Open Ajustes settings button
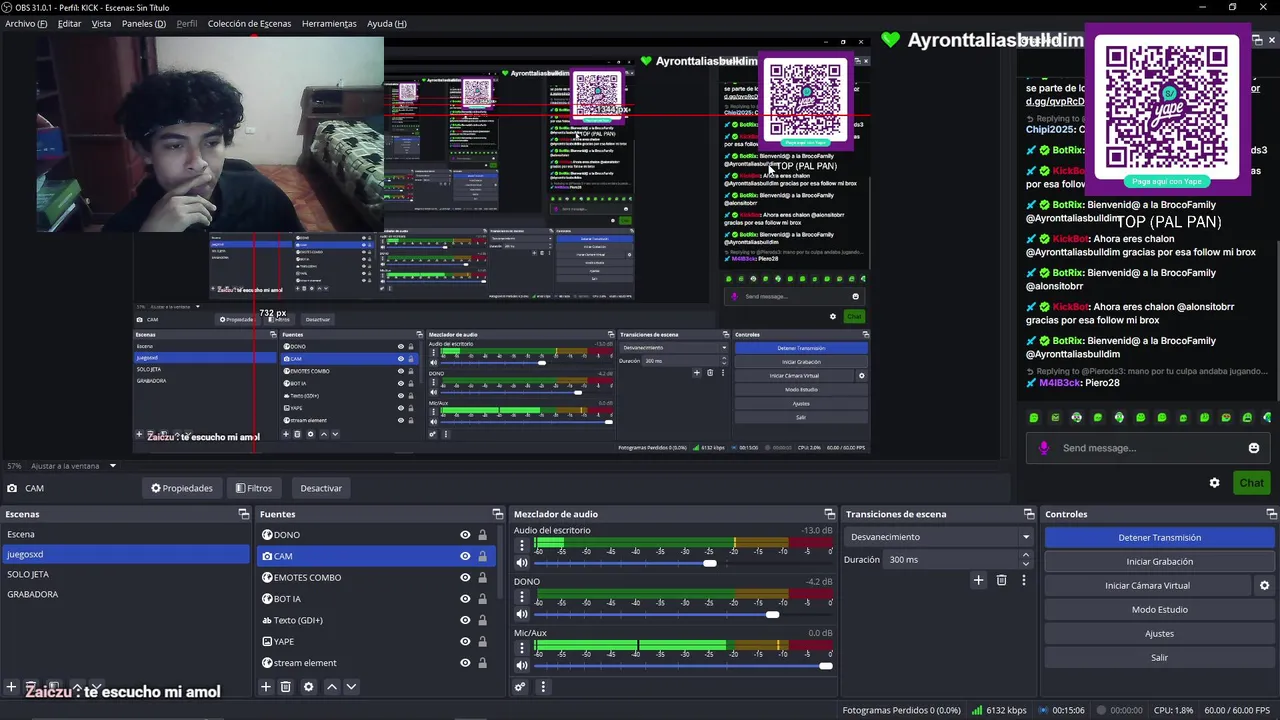This screenshot has height=720, width=1280. pyautogui.click(x=1159, y=634)
